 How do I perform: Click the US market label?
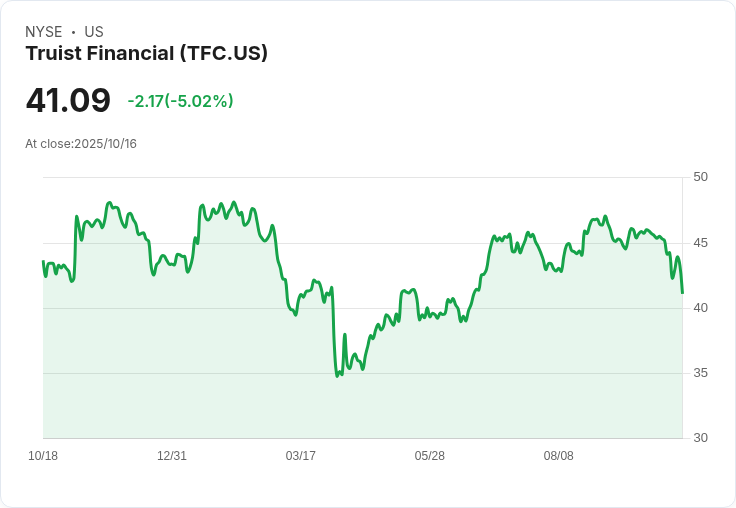click(x=94, y=31)
